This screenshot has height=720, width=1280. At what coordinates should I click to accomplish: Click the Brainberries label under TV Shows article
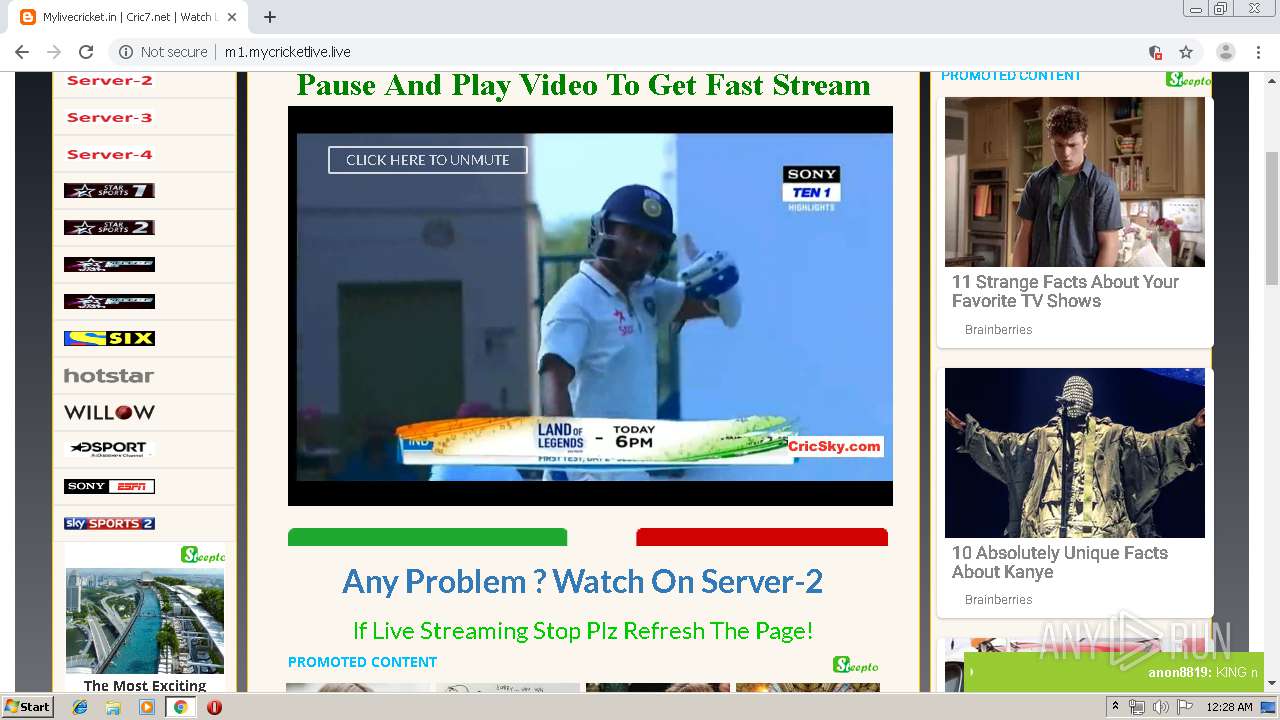998,330
